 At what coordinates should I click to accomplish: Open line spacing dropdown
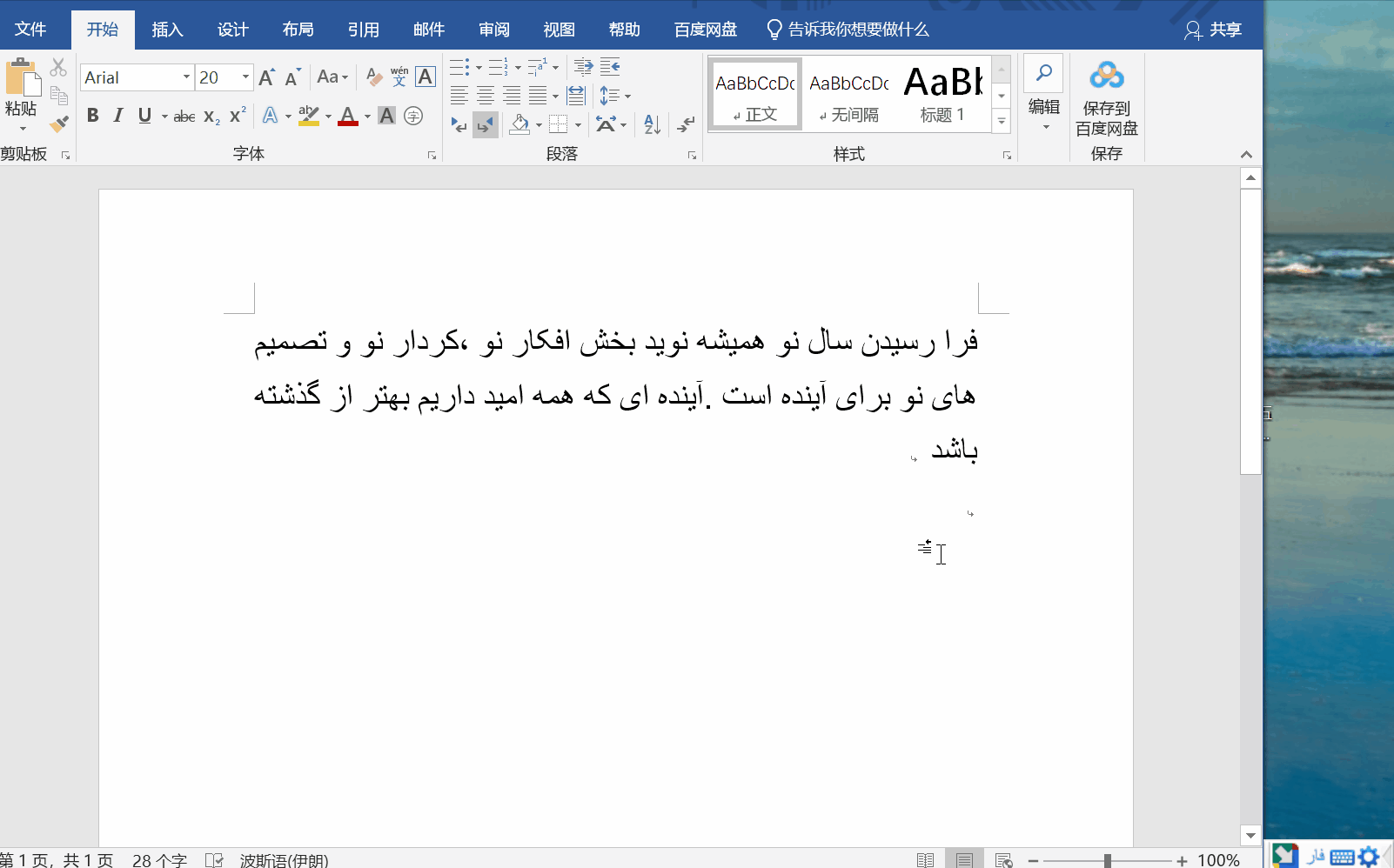click(614, 96)
